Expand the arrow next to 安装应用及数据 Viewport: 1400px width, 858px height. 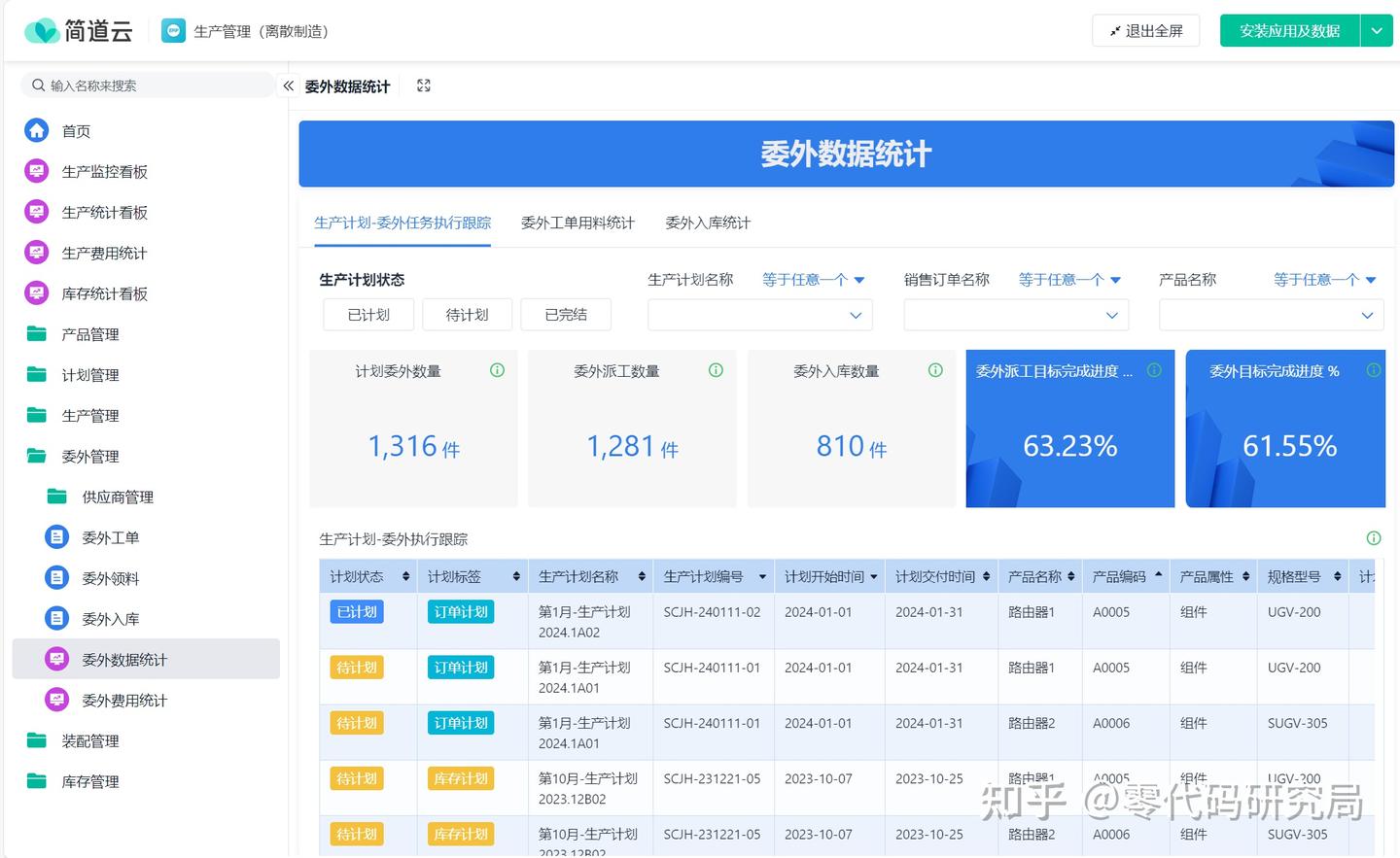click(x=1377, y=31)
